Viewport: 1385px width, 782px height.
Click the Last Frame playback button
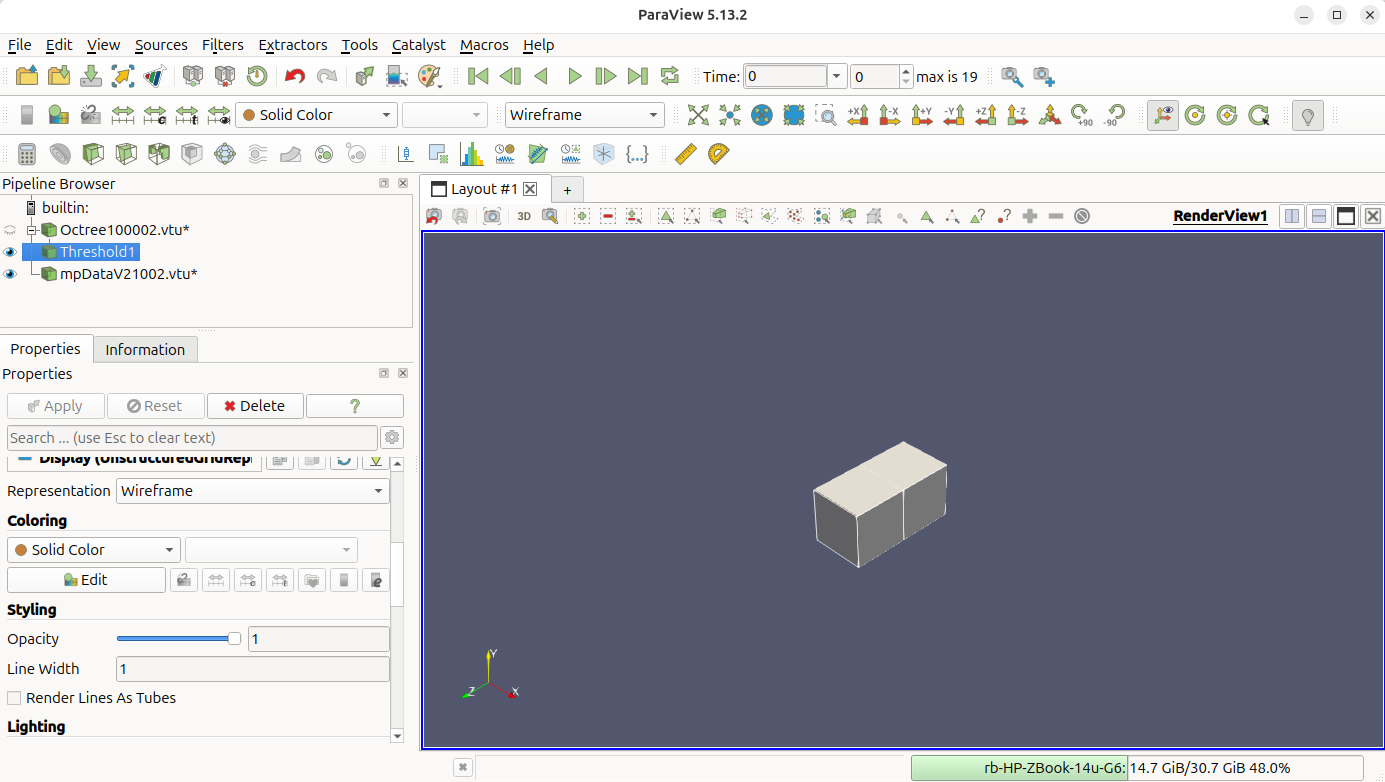[638, 76]
